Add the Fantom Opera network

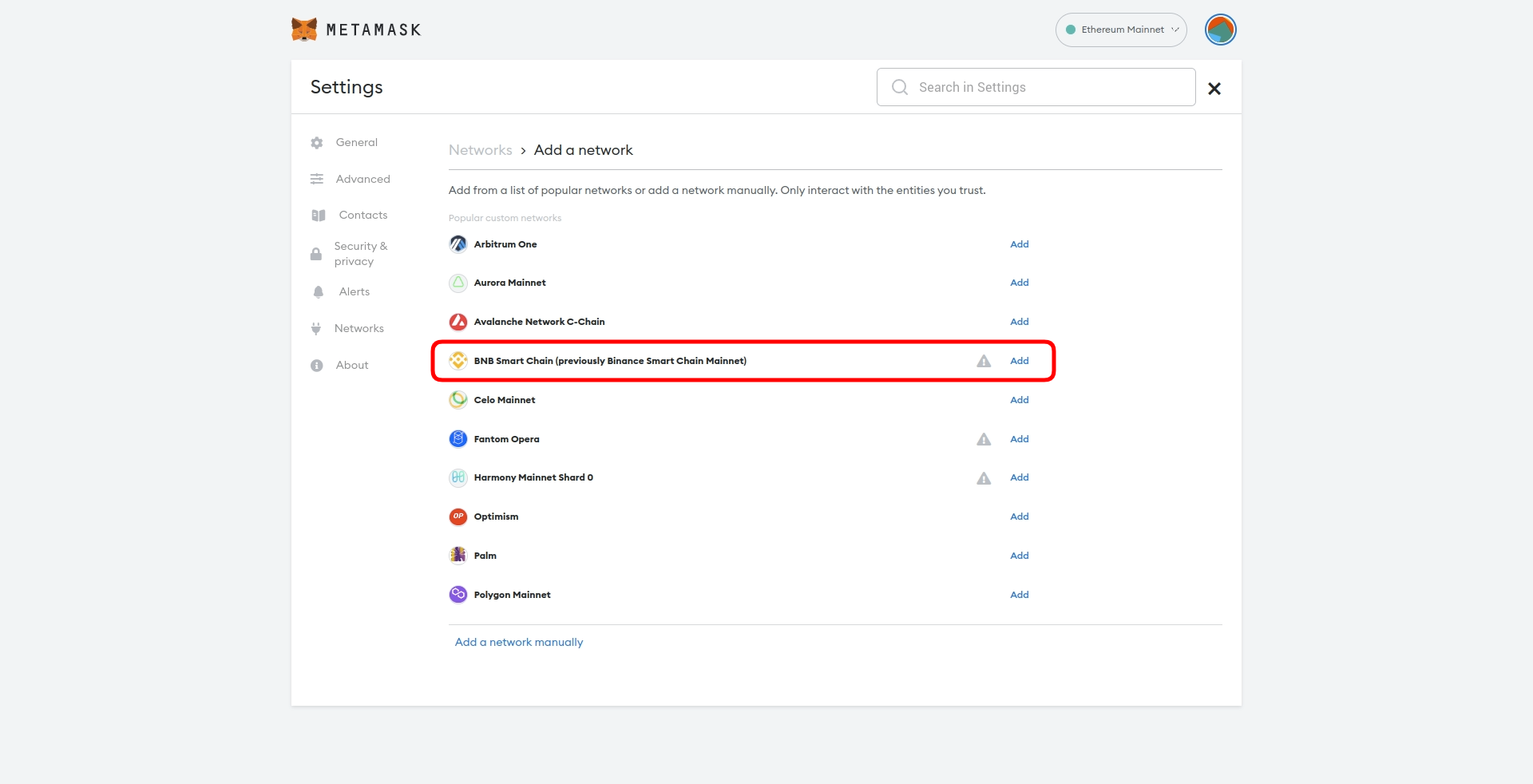pyautogui.click(x=1019, y=439)
